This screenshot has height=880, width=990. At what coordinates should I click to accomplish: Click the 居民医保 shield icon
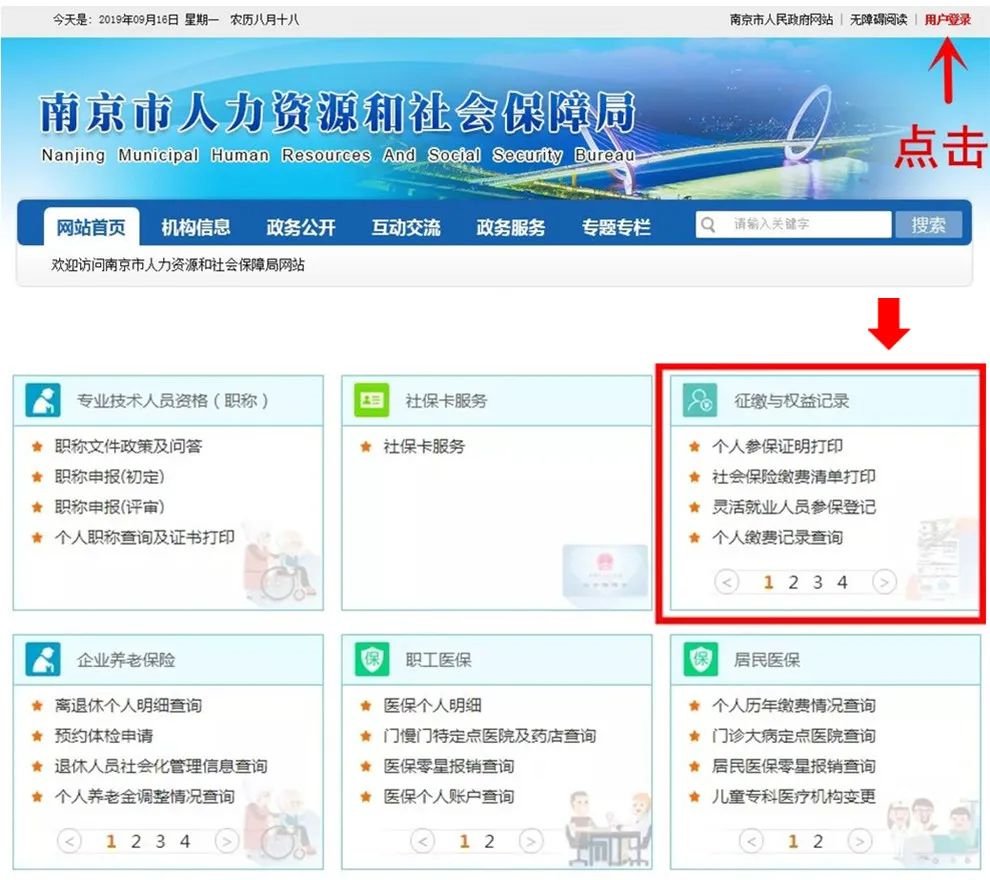[x=700, y=659]
